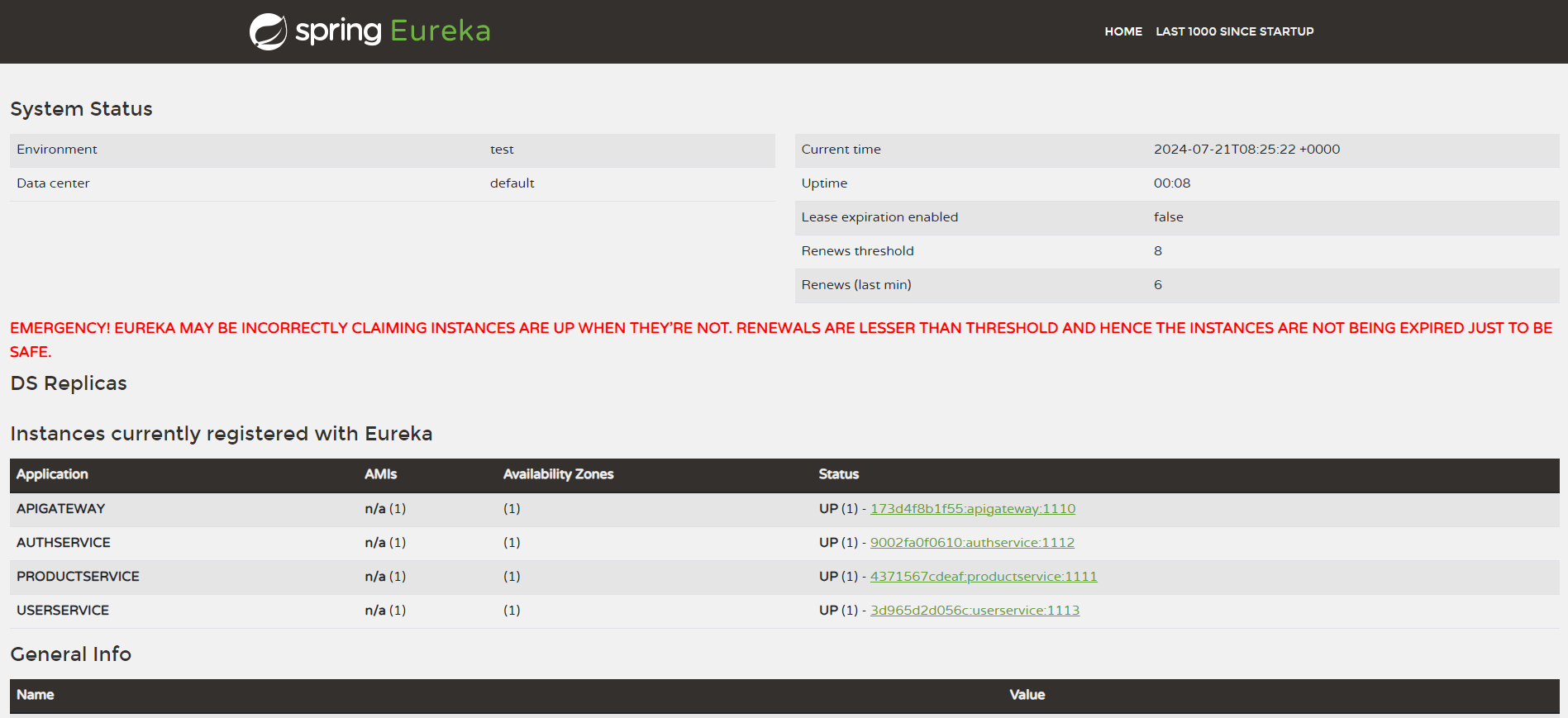Open LAST 1000 SINCE STARTUP page
This screenshot has height=718, width=1568.
pos(1234,31)
